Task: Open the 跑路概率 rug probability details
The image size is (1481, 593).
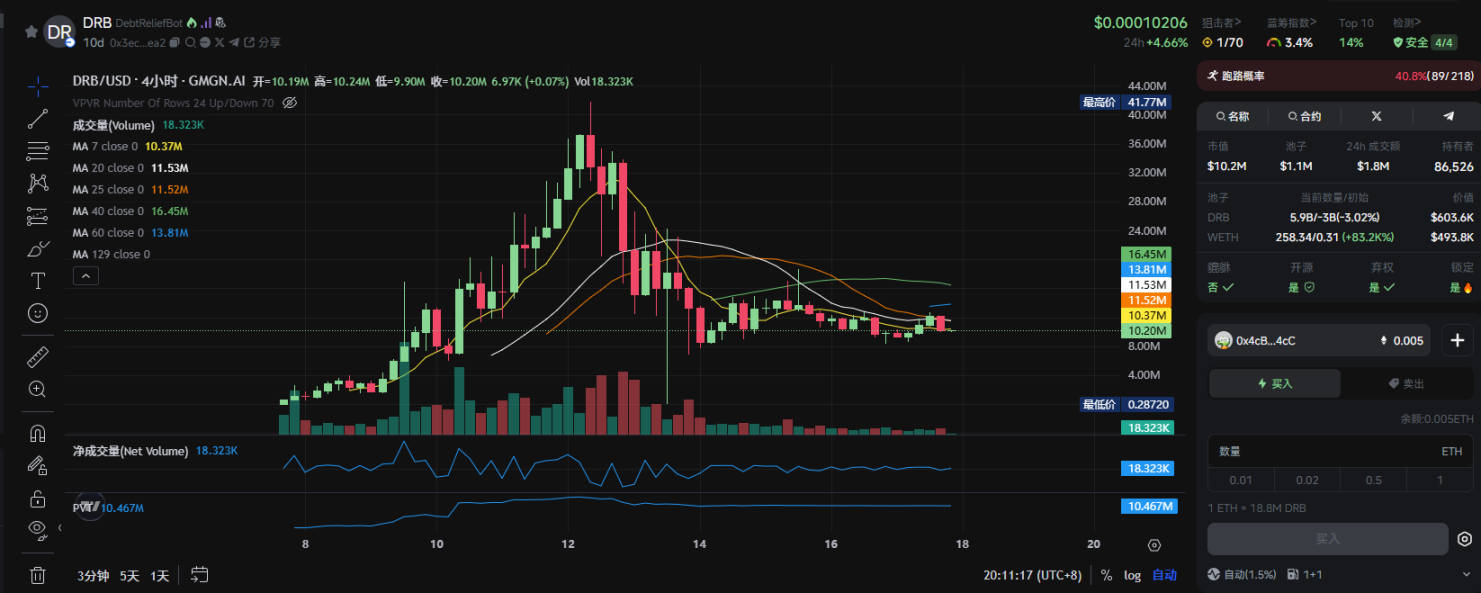Action: pos(1338,76)
